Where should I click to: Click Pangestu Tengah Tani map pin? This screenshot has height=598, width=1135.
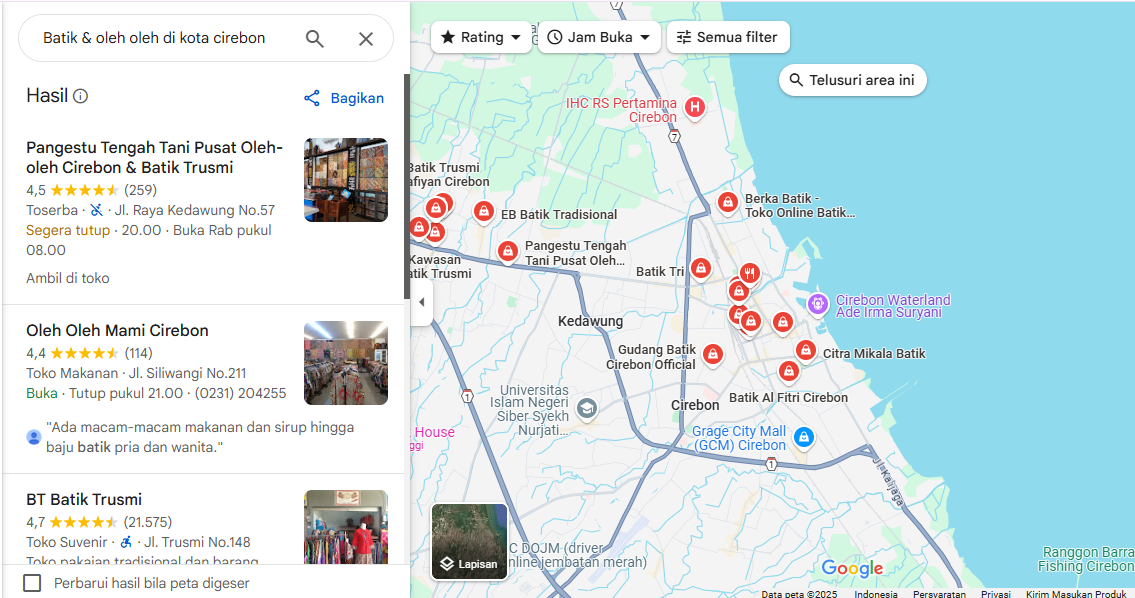(x=508, y=252)
